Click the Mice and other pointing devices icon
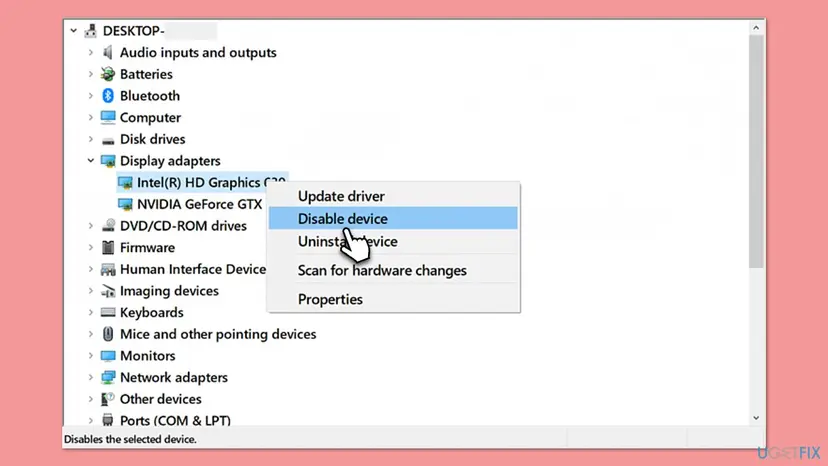Viewport: 828px width, 466px height. click(x=108, y=334)
